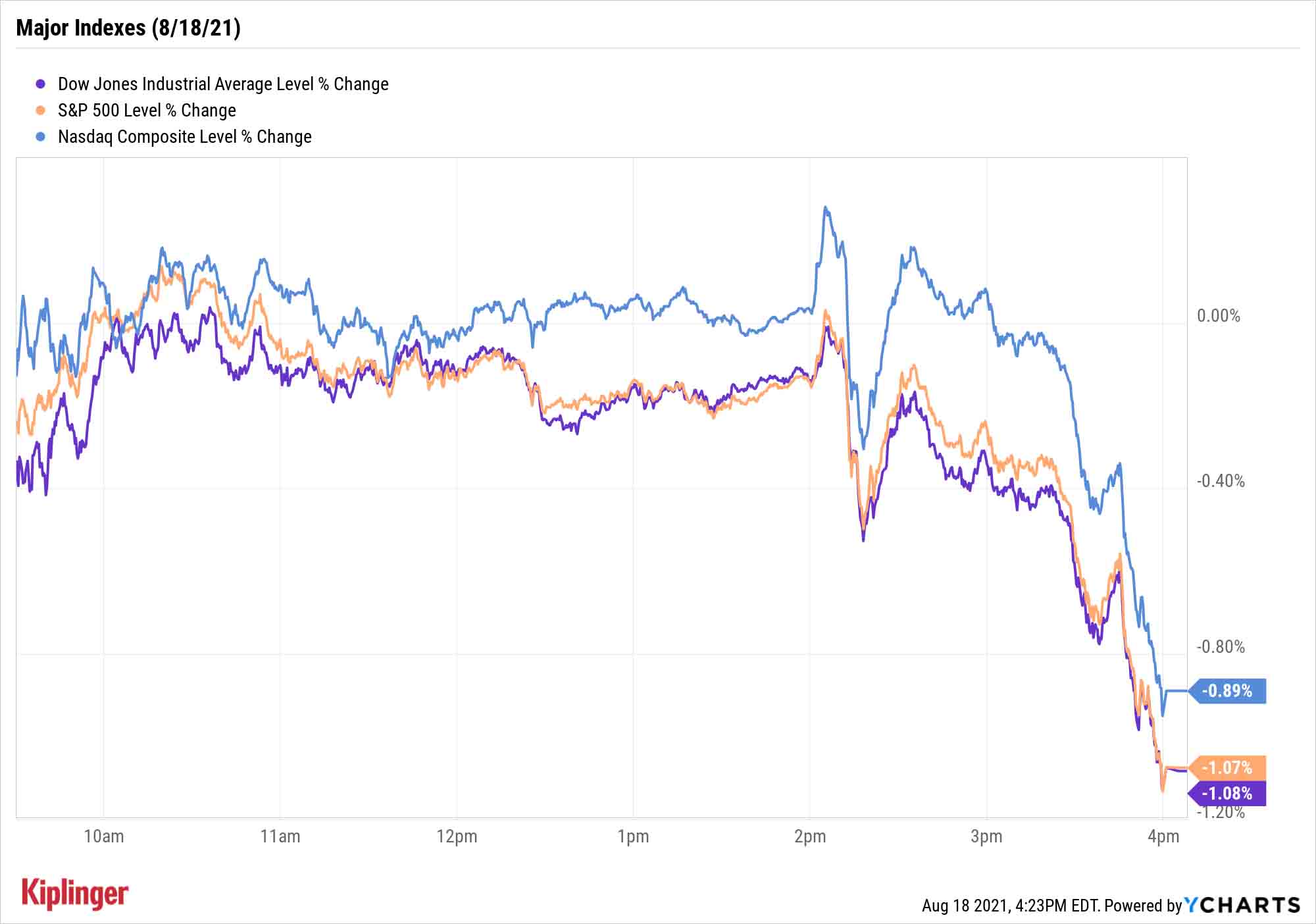Click the blue -0.89% value tag
The height and width of the screenshot is (924, 1316).
tap(1228, 691)
